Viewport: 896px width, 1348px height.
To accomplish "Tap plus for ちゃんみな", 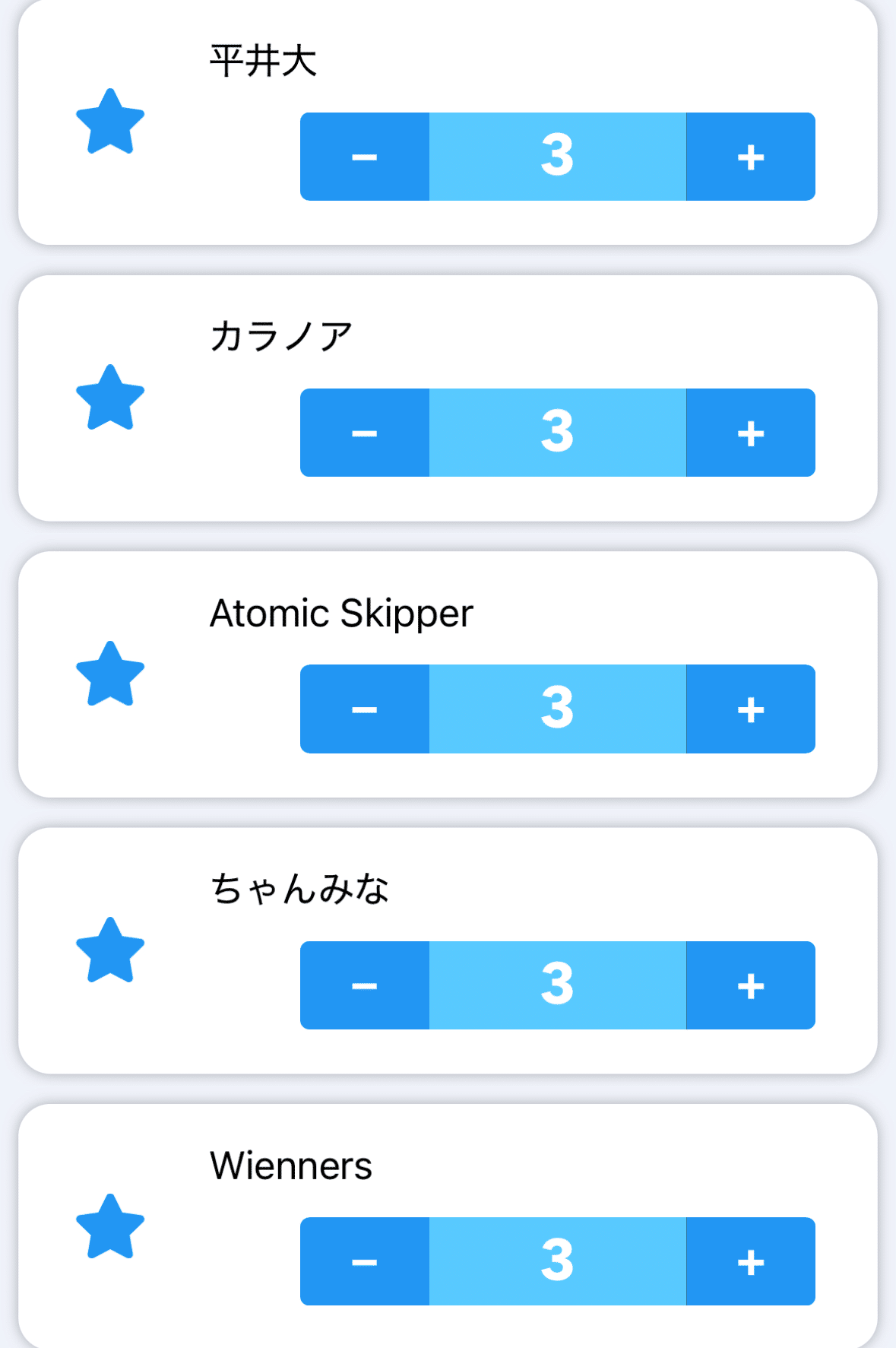I will pos(751,985).
